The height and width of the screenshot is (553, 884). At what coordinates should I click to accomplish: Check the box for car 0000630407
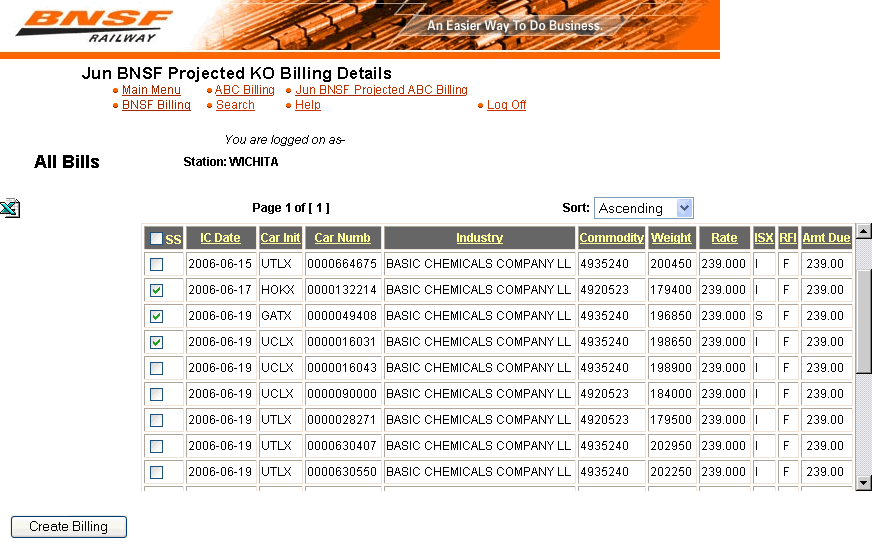coord(157,446)
